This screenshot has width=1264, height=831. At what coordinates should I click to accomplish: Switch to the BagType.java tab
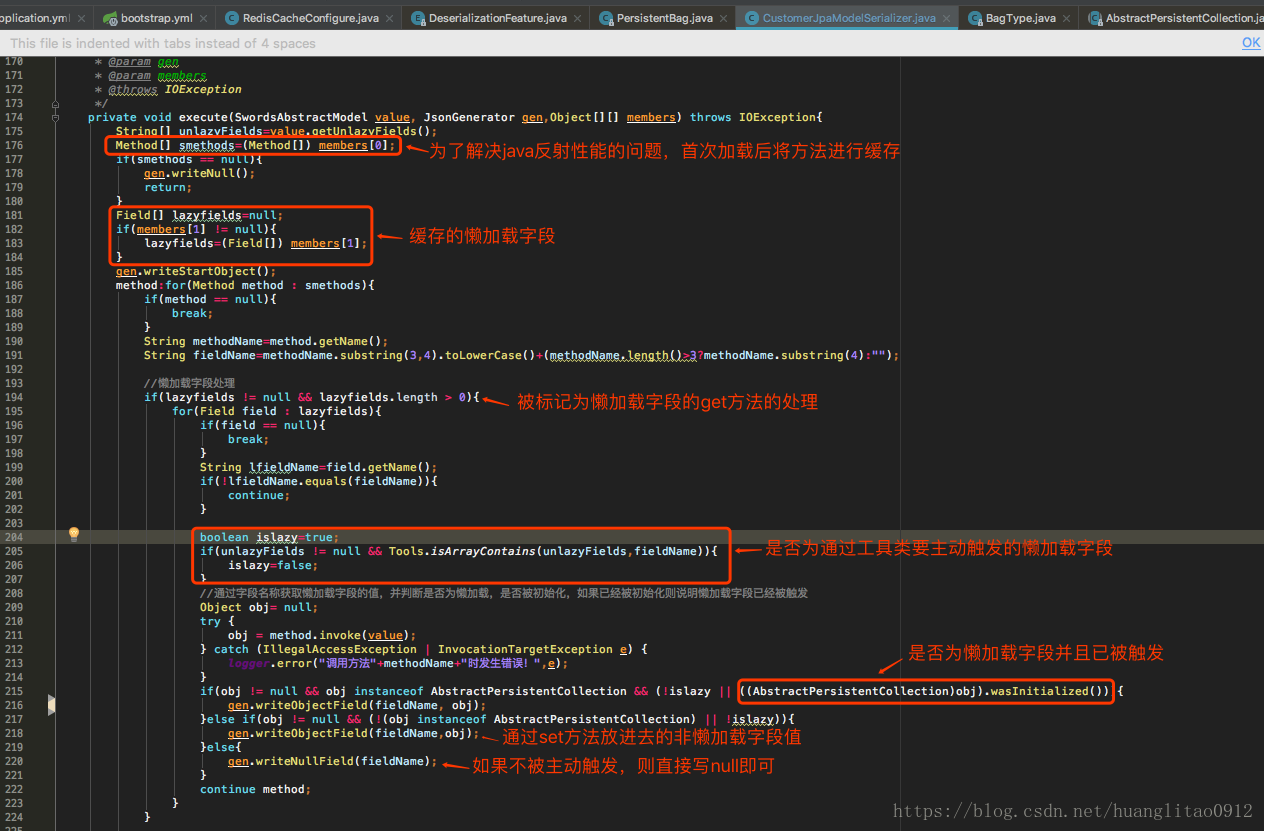click(x=1019, y=18)
